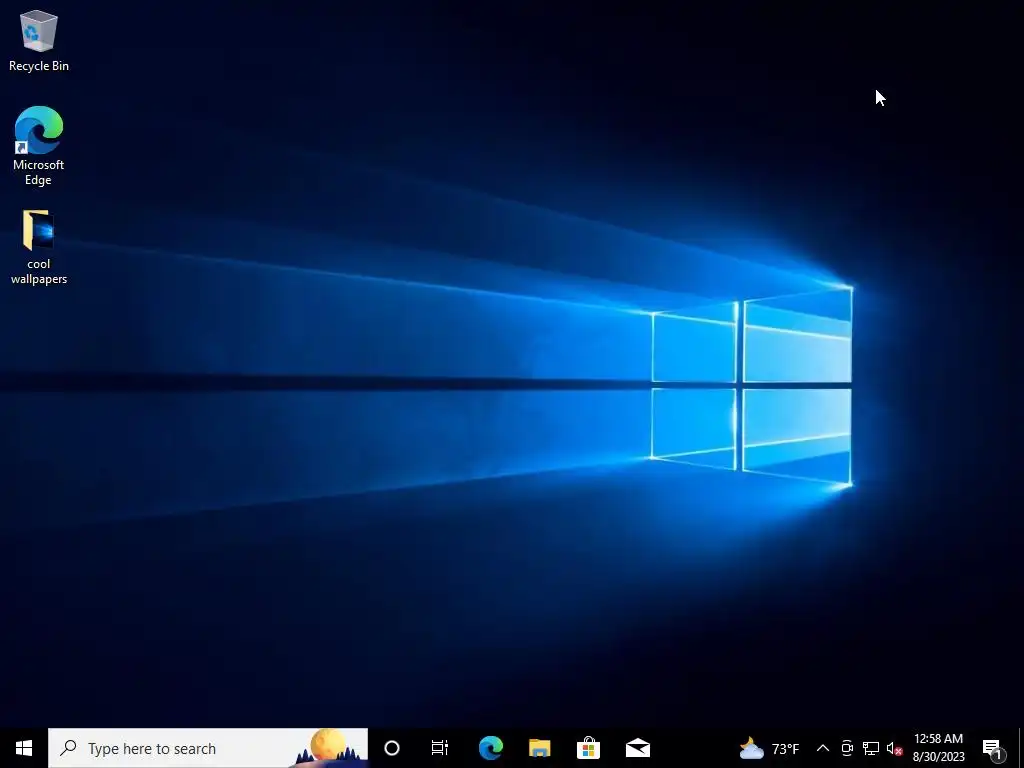The height and width of the screenshot is (768, 1024).
Task: Select the cool wallpapers folder on desktop
Action: [39, 248]
